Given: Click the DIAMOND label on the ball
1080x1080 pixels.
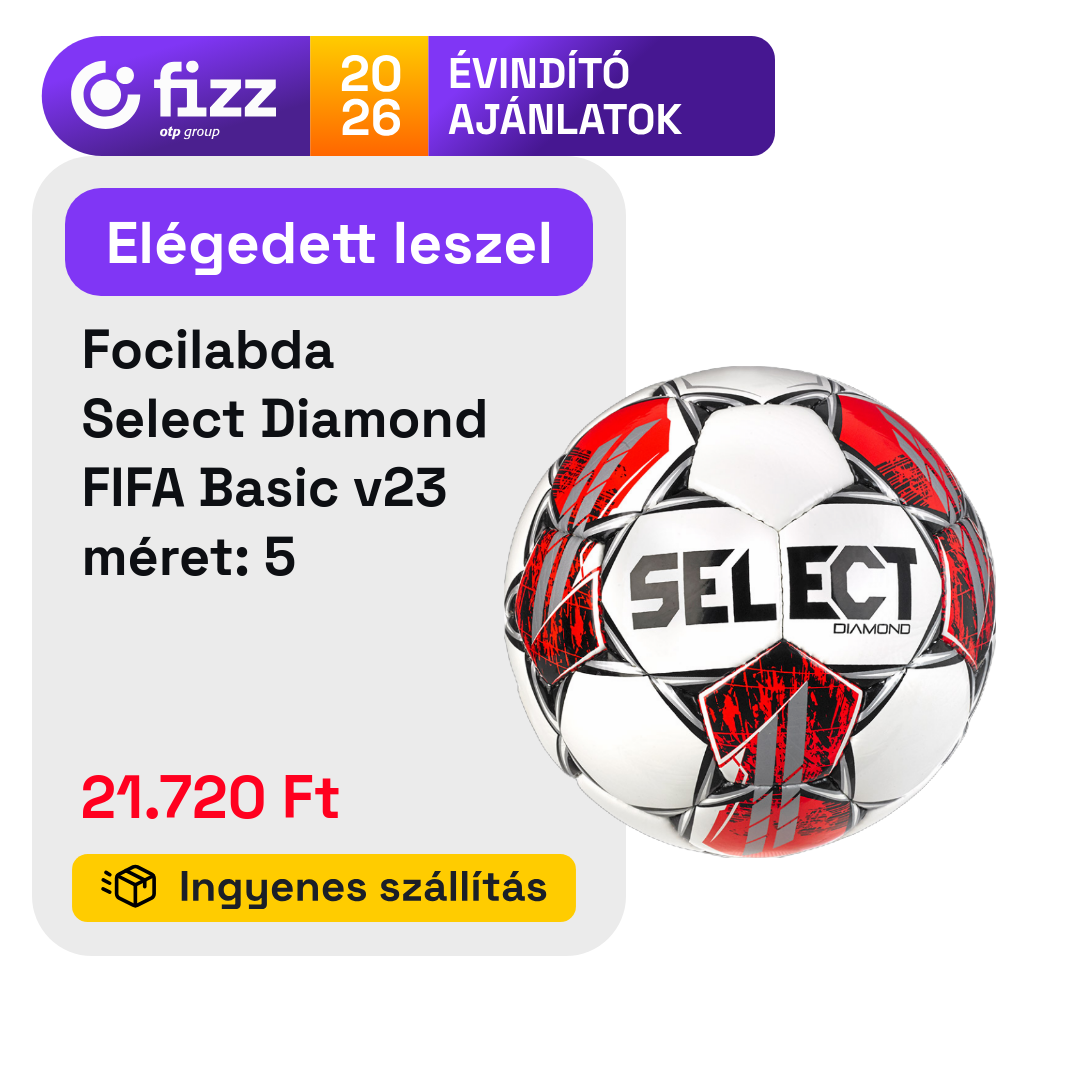Looking at the screenshot, I should [871, 629].
